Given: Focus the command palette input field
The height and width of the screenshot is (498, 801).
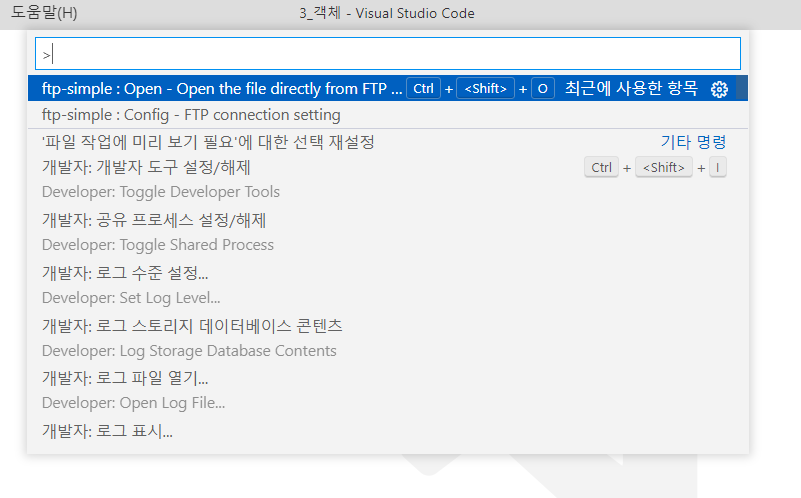Looking at the screenshot, I should click(x=388, y=54).
